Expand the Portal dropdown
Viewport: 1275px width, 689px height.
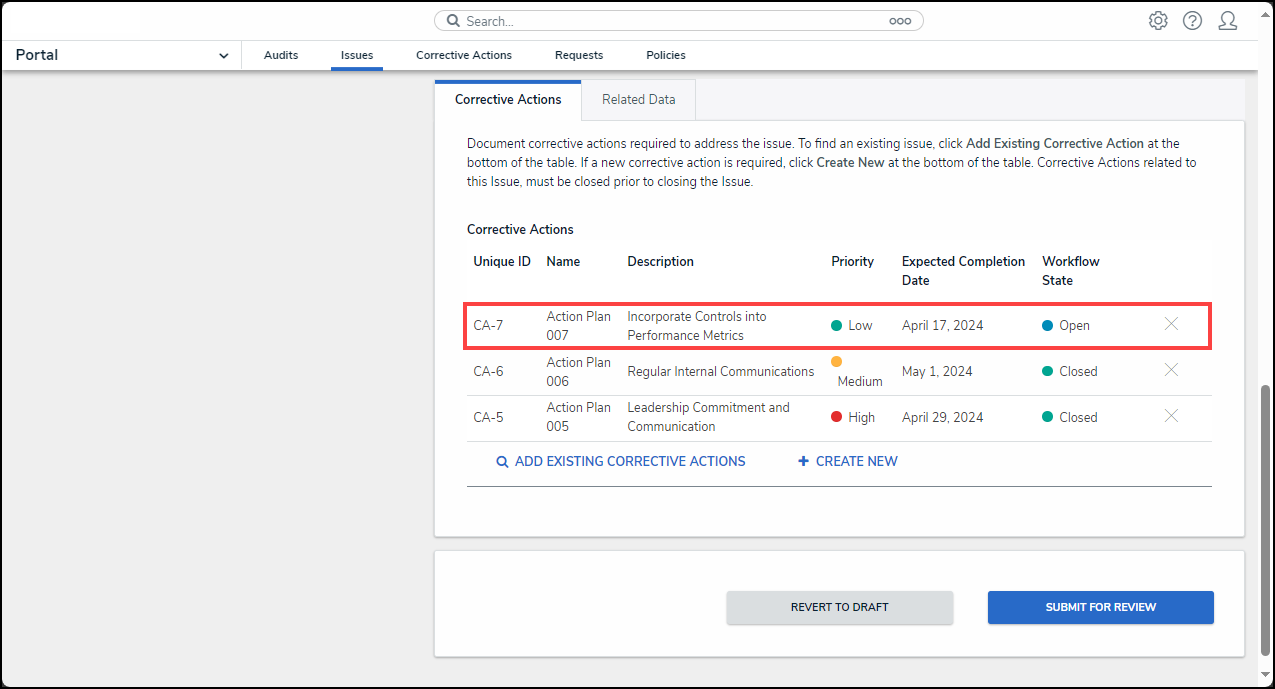[223, 56]
